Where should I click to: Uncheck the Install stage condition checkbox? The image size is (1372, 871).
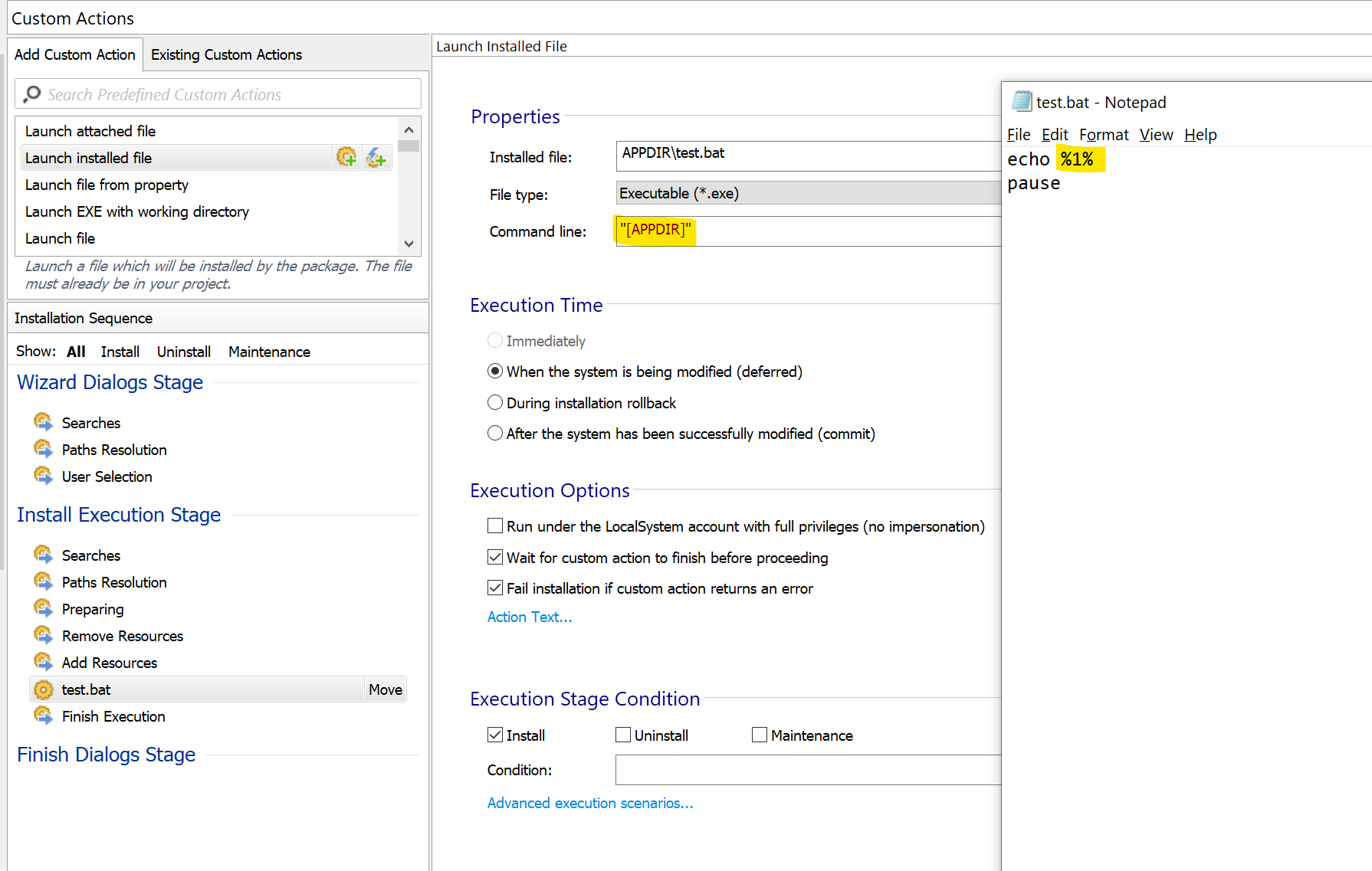495,735
